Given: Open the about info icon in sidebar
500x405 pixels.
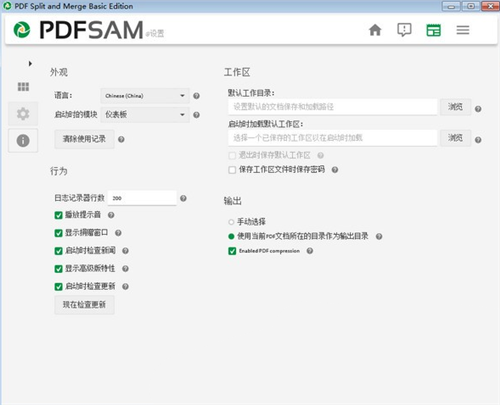Looking at the screenshot, I should click(23, 140).
